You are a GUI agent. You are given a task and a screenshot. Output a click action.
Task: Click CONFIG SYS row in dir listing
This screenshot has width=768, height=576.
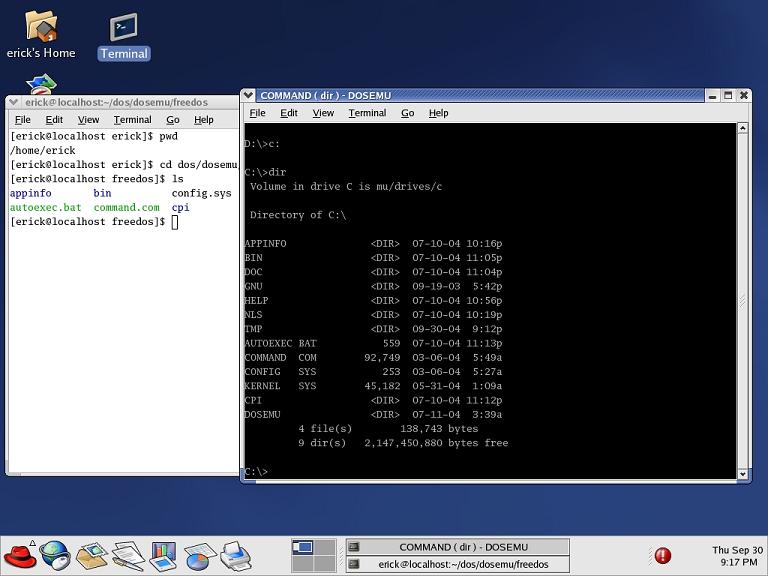coord(373,372)
